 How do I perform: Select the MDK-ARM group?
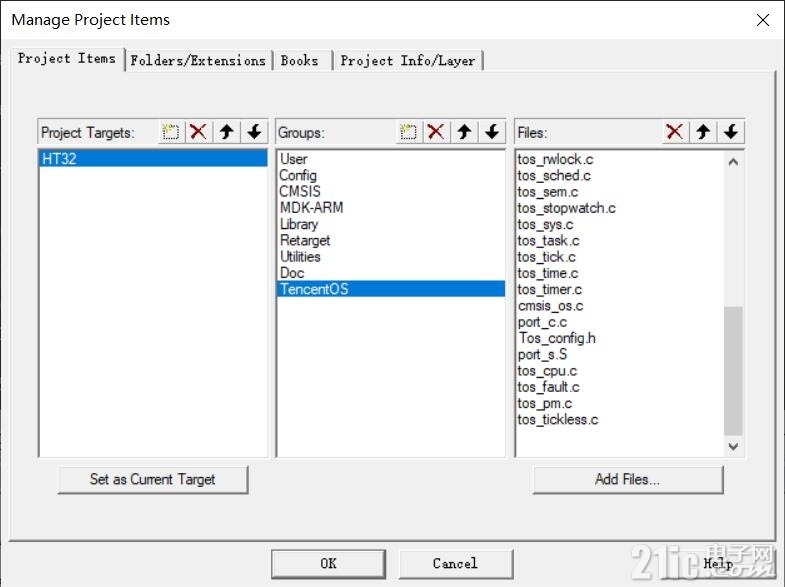(390, 207)
